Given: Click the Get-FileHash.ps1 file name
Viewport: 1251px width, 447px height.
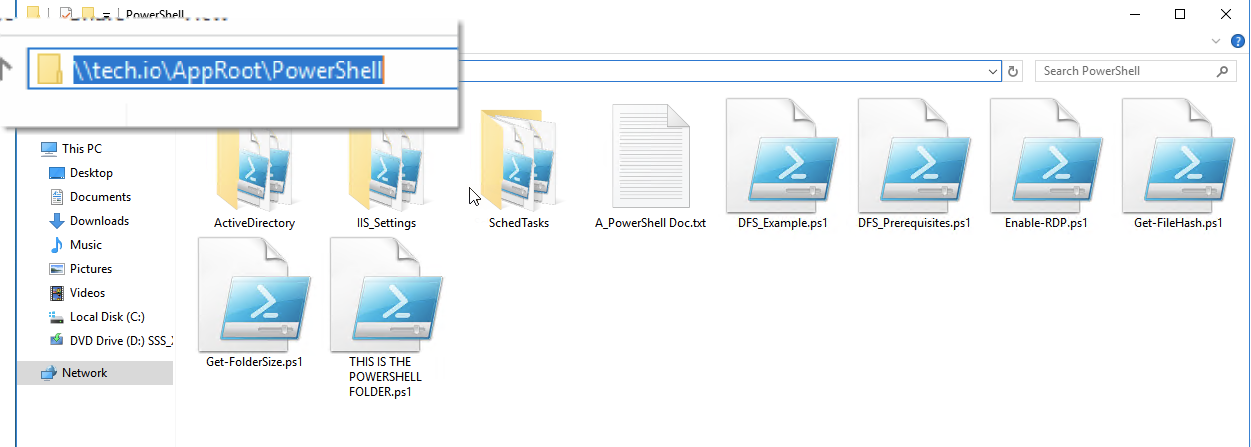Looking at the screenshot, I should click(x=1178, y=223).
